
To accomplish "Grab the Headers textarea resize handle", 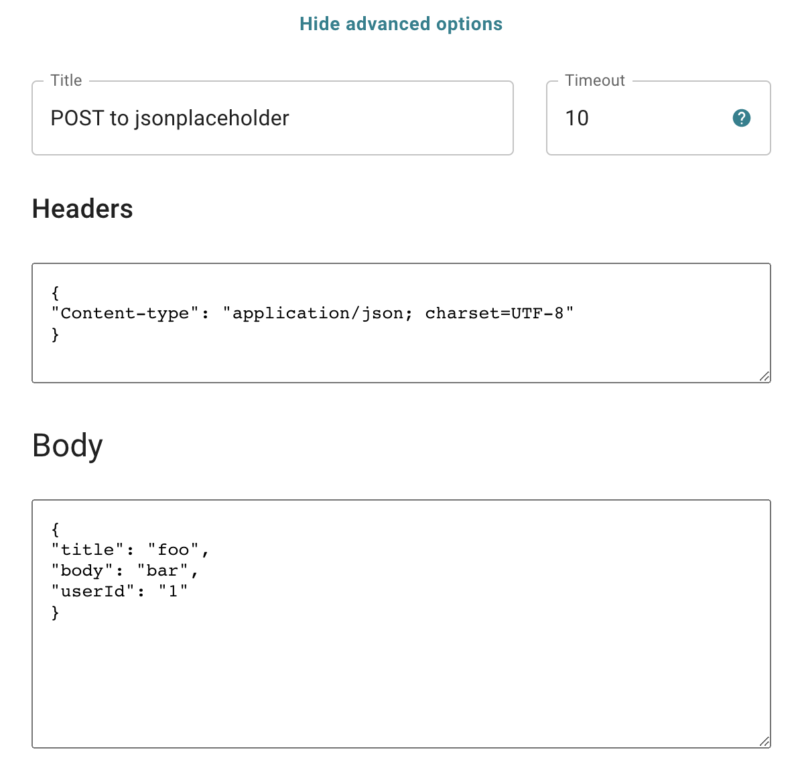I will [x=764, y=377].
